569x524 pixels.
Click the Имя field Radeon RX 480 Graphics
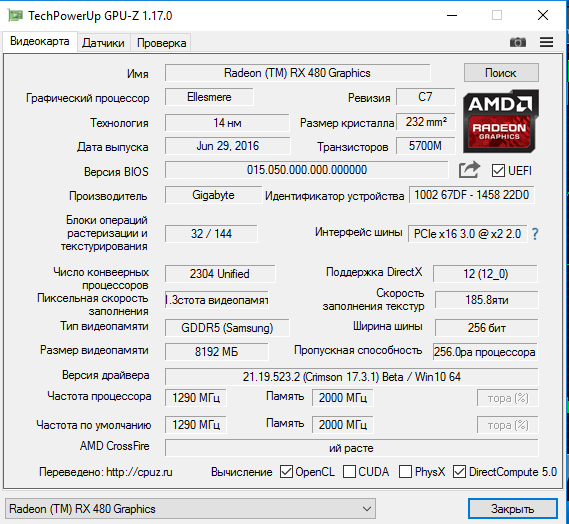pyautogui.click(x=298, y=73)
